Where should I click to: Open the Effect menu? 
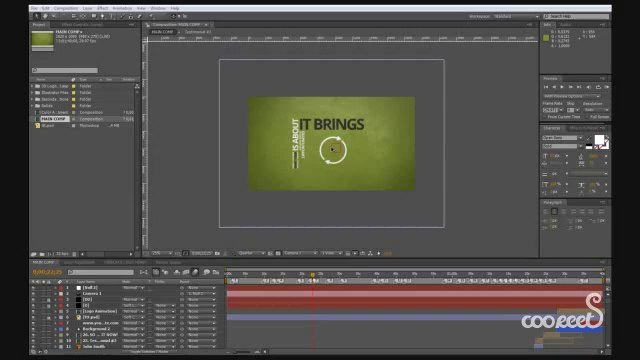pos(102,8)
